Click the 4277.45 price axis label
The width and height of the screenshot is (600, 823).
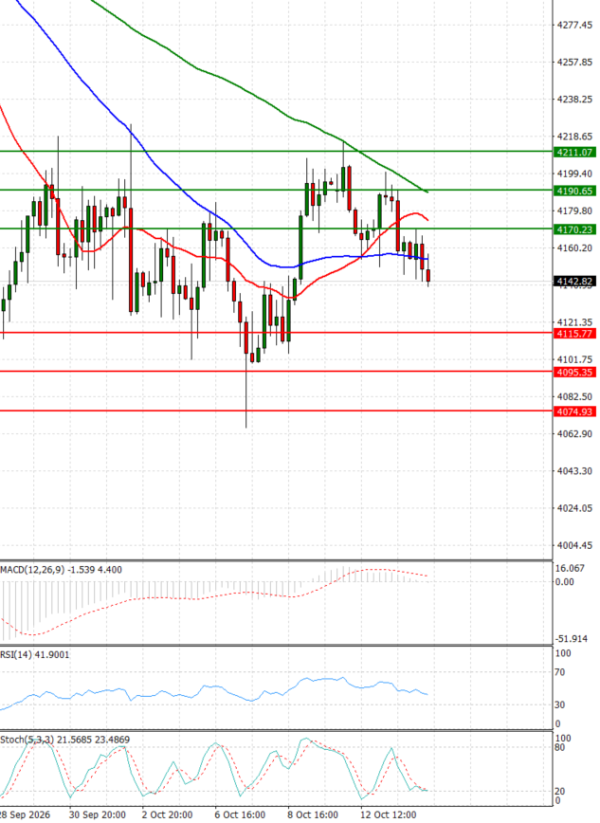[x=575, y=25]
